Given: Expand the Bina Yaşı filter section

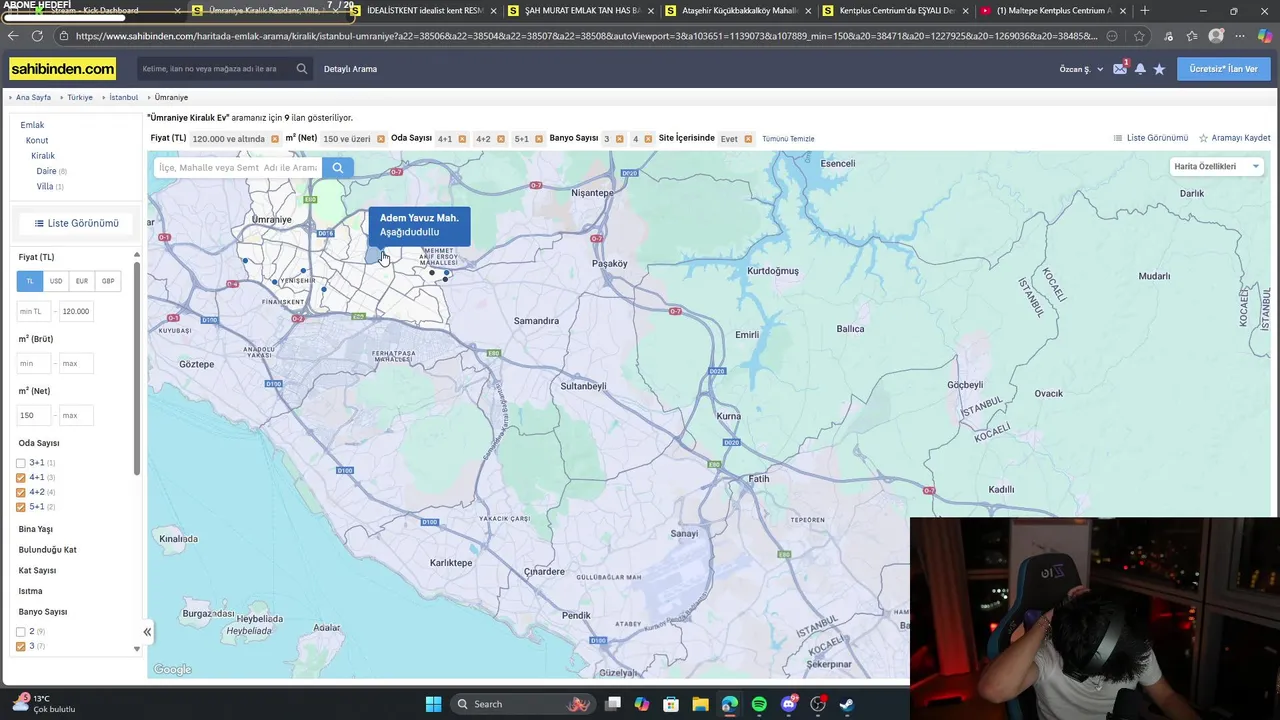Looking at the screenshot, I should point(36,529).
